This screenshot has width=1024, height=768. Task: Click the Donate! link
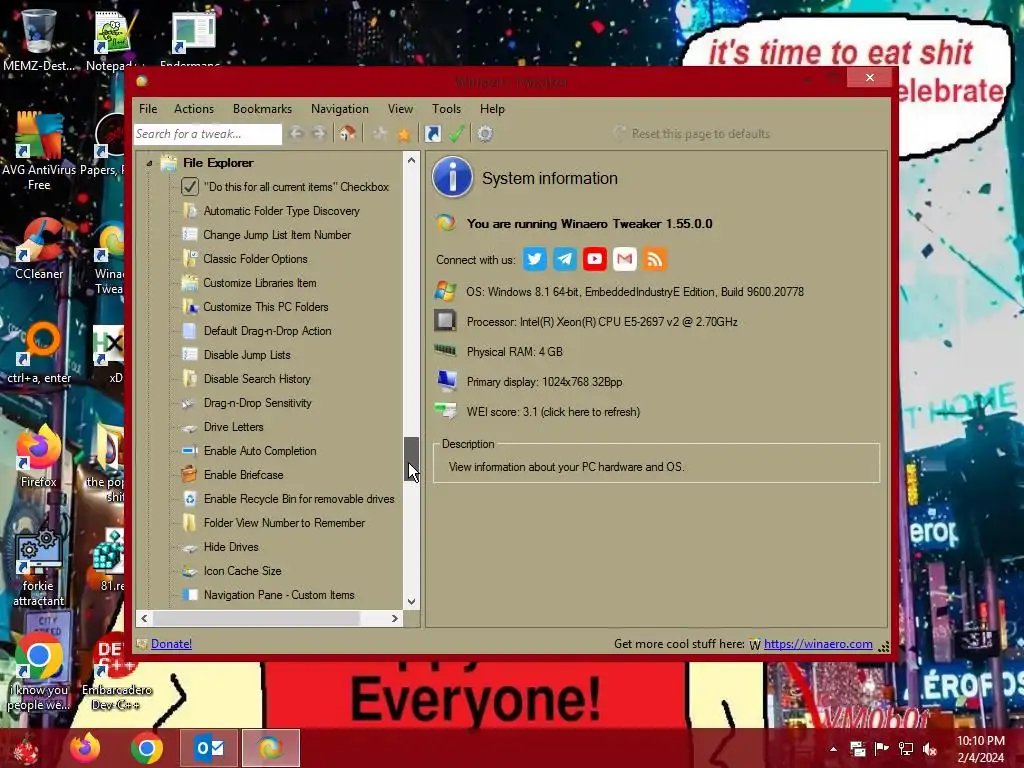pyautogui.click(x=171, y=644)
